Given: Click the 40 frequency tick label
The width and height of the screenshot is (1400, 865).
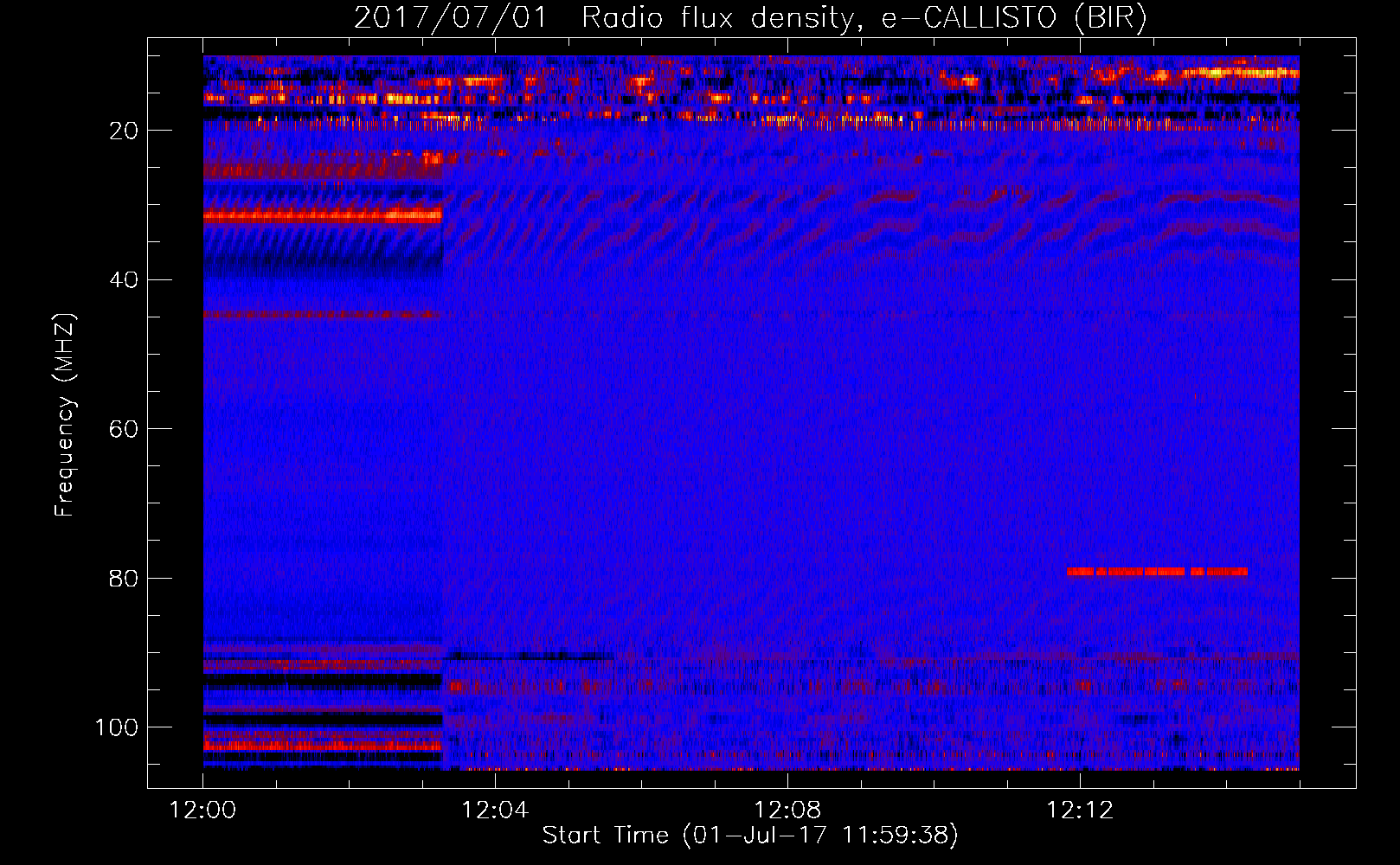Looking at the screenshot, I should click(x=125, y=280).
